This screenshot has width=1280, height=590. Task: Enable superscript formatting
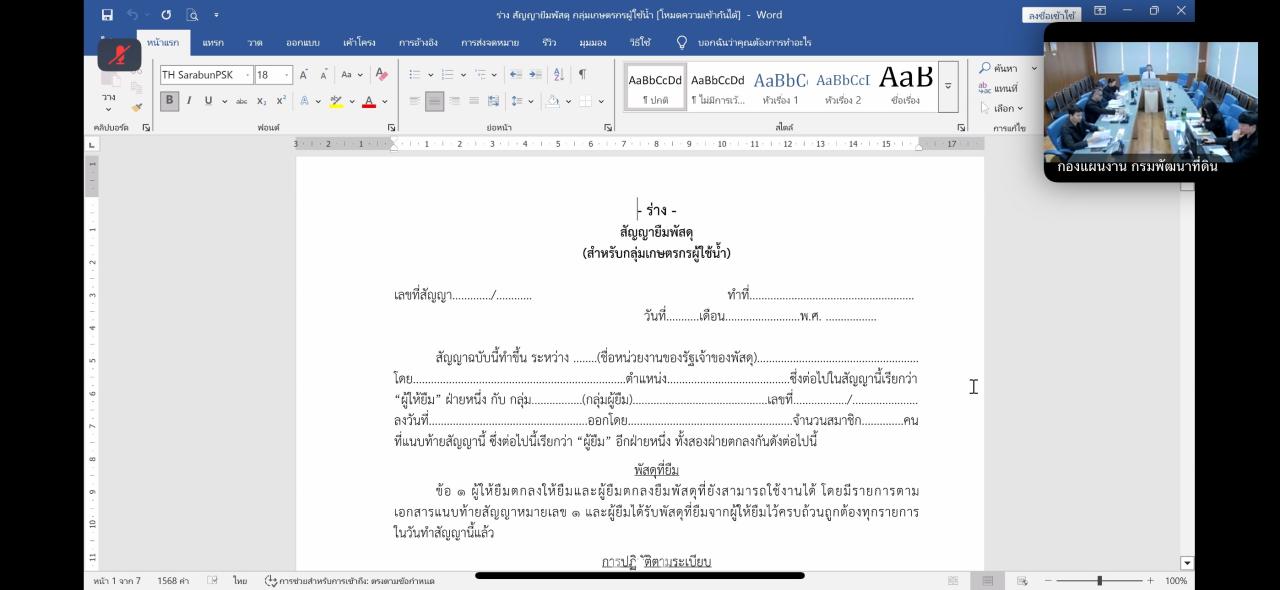pos(281,99)
